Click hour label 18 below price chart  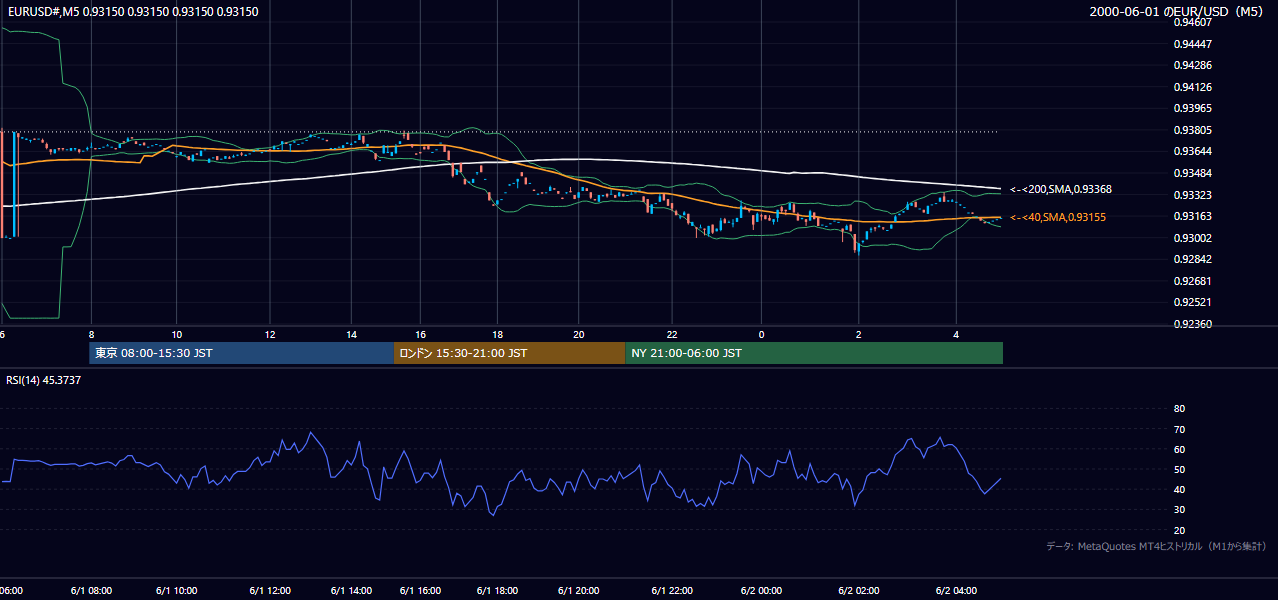(497, 334)
